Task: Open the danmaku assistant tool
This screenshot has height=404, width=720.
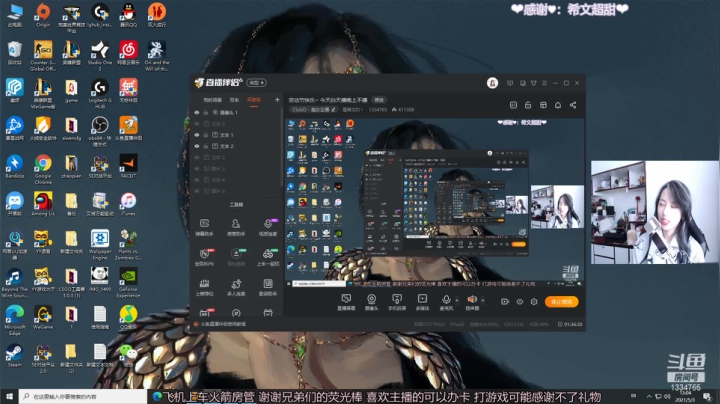Action: [204, 227]
